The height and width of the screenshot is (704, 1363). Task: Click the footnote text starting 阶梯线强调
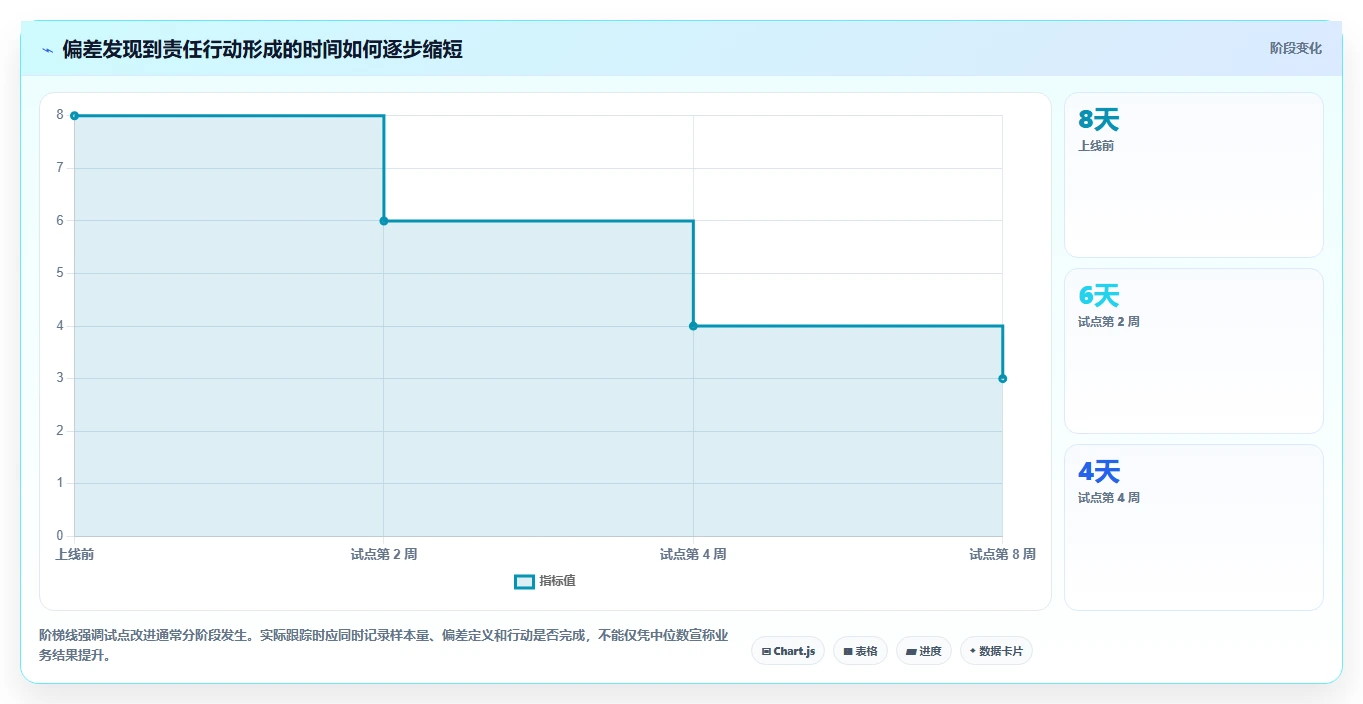point(383,645)
